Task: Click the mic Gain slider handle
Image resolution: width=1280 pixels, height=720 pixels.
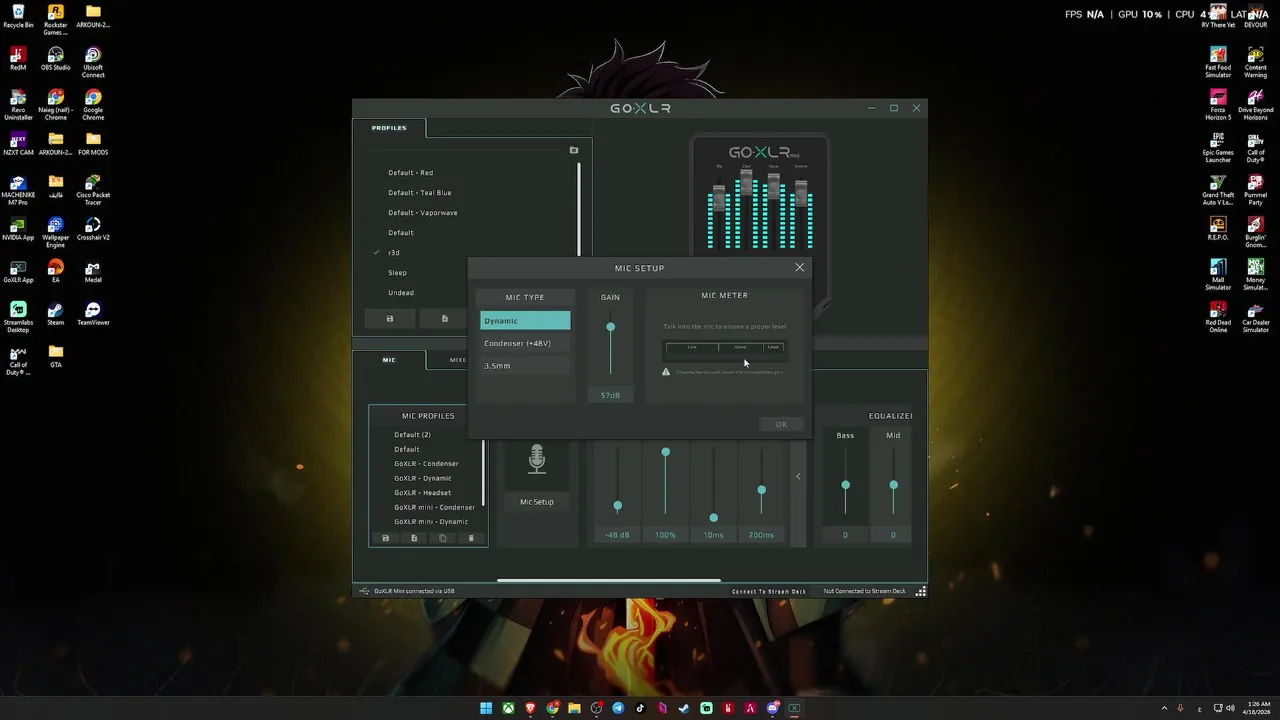Action: click(610, 327)
